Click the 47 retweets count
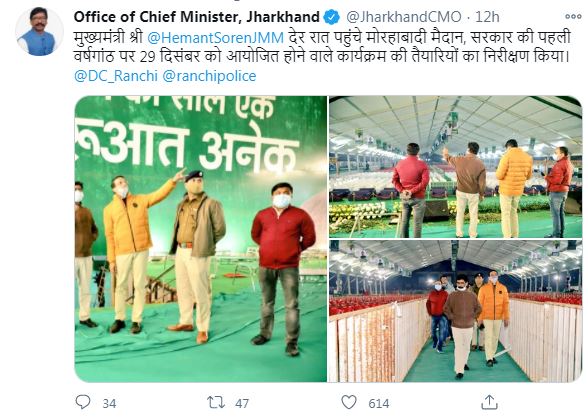The width and height of the screenshot is (588, 417). (x=242, y=404)
